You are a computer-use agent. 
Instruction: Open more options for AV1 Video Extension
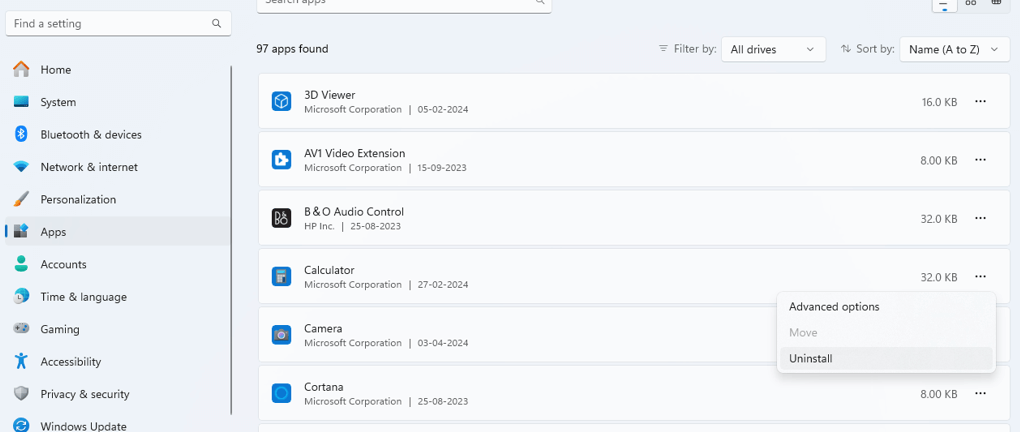coord(980,160)
